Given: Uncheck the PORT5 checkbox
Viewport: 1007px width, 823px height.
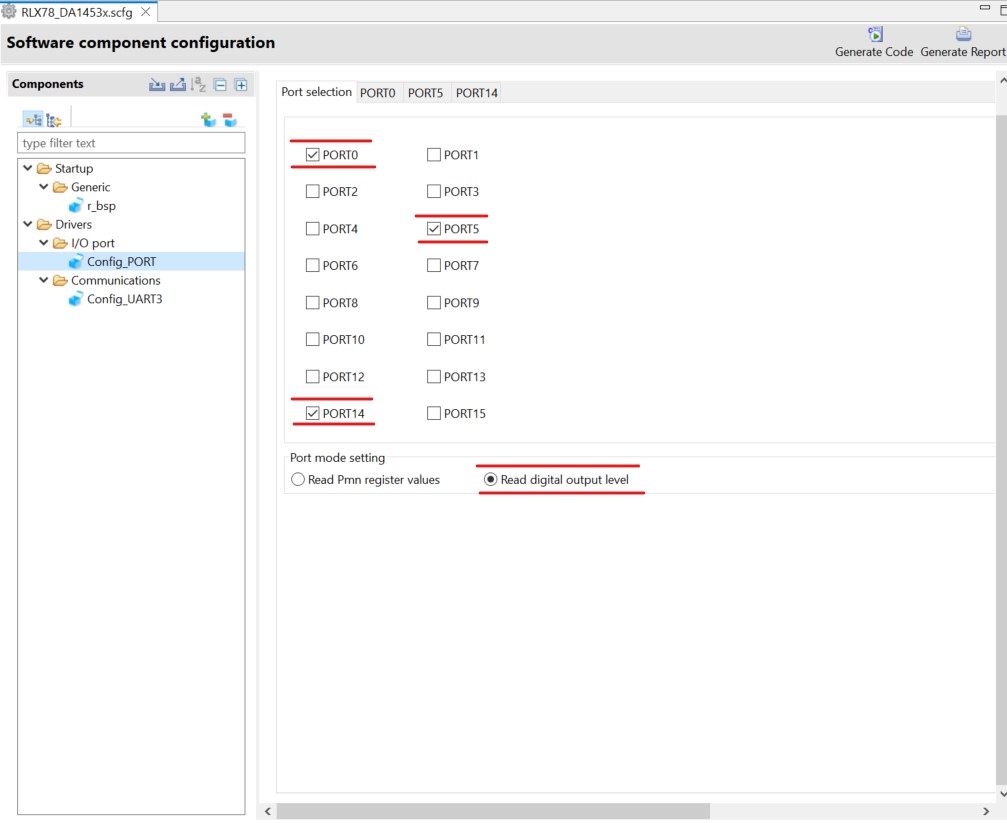Looking at the screenshot, I should tap(433, 229).
